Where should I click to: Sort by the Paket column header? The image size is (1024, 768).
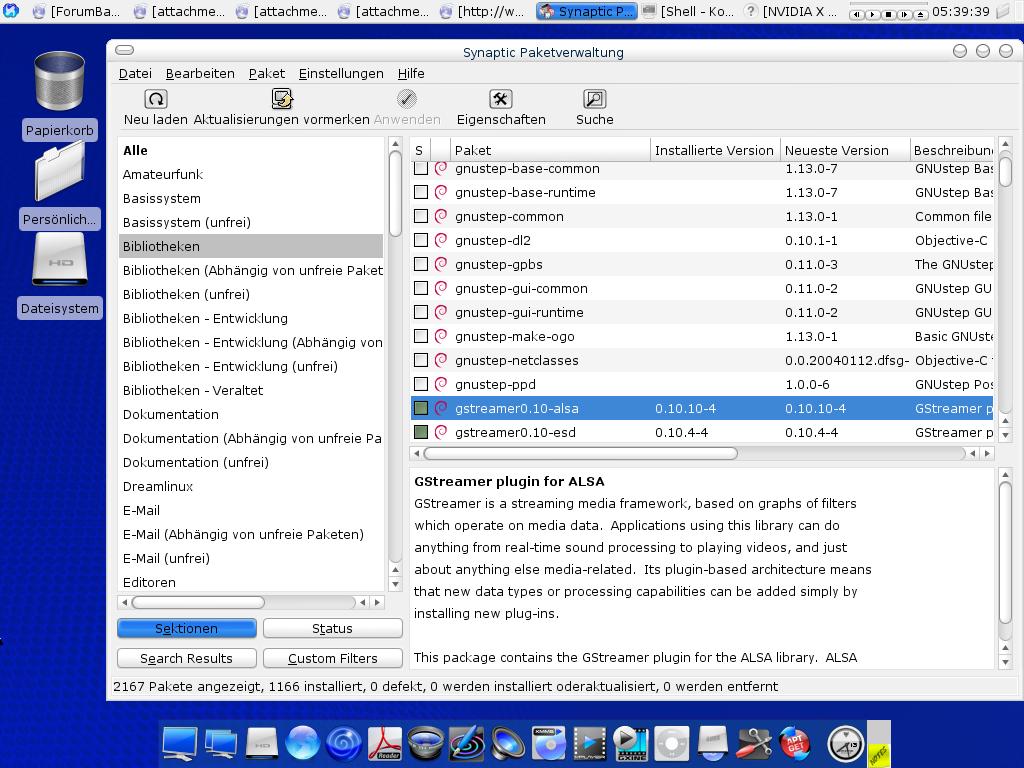(550, 150)
